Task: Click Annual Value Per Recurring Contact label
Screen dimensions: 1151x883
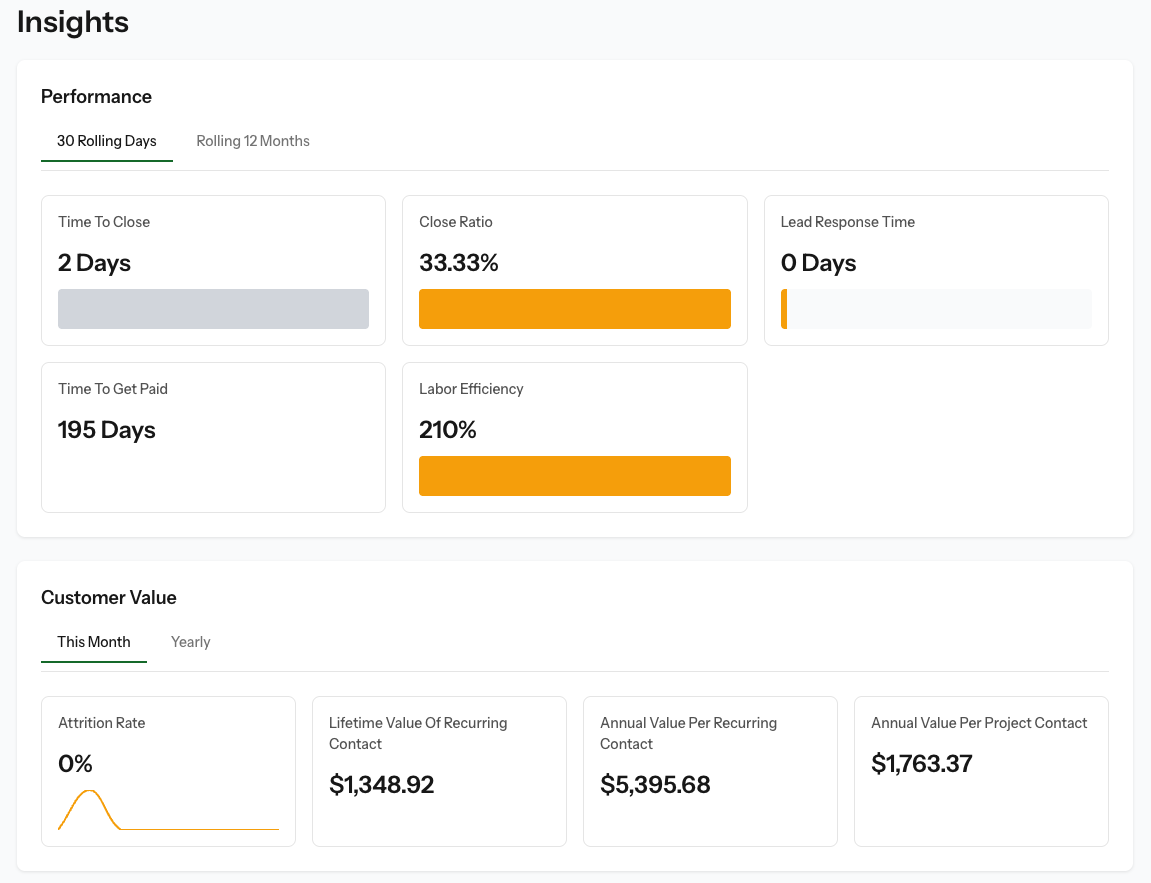Action: point(689,733)
